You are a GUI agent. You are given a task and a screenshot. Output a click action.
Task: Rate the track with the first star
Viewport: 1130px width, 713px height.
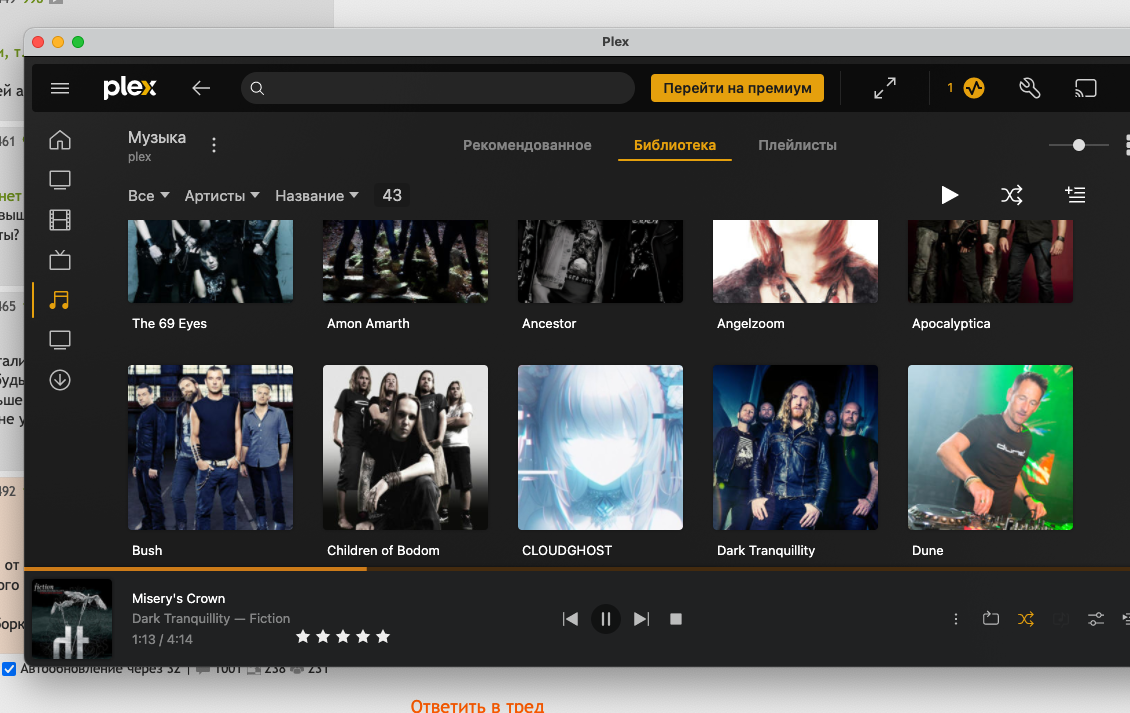[303, 636]
